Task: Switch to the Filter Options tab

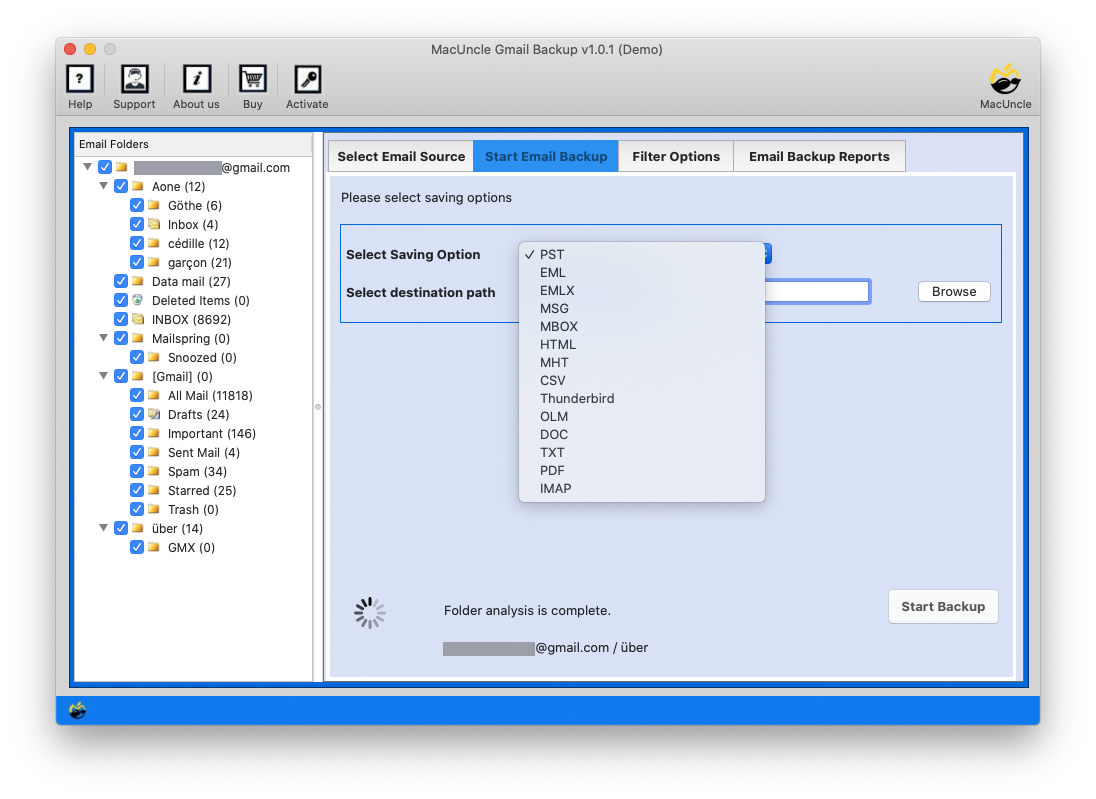Action: (x=676, y=156)
